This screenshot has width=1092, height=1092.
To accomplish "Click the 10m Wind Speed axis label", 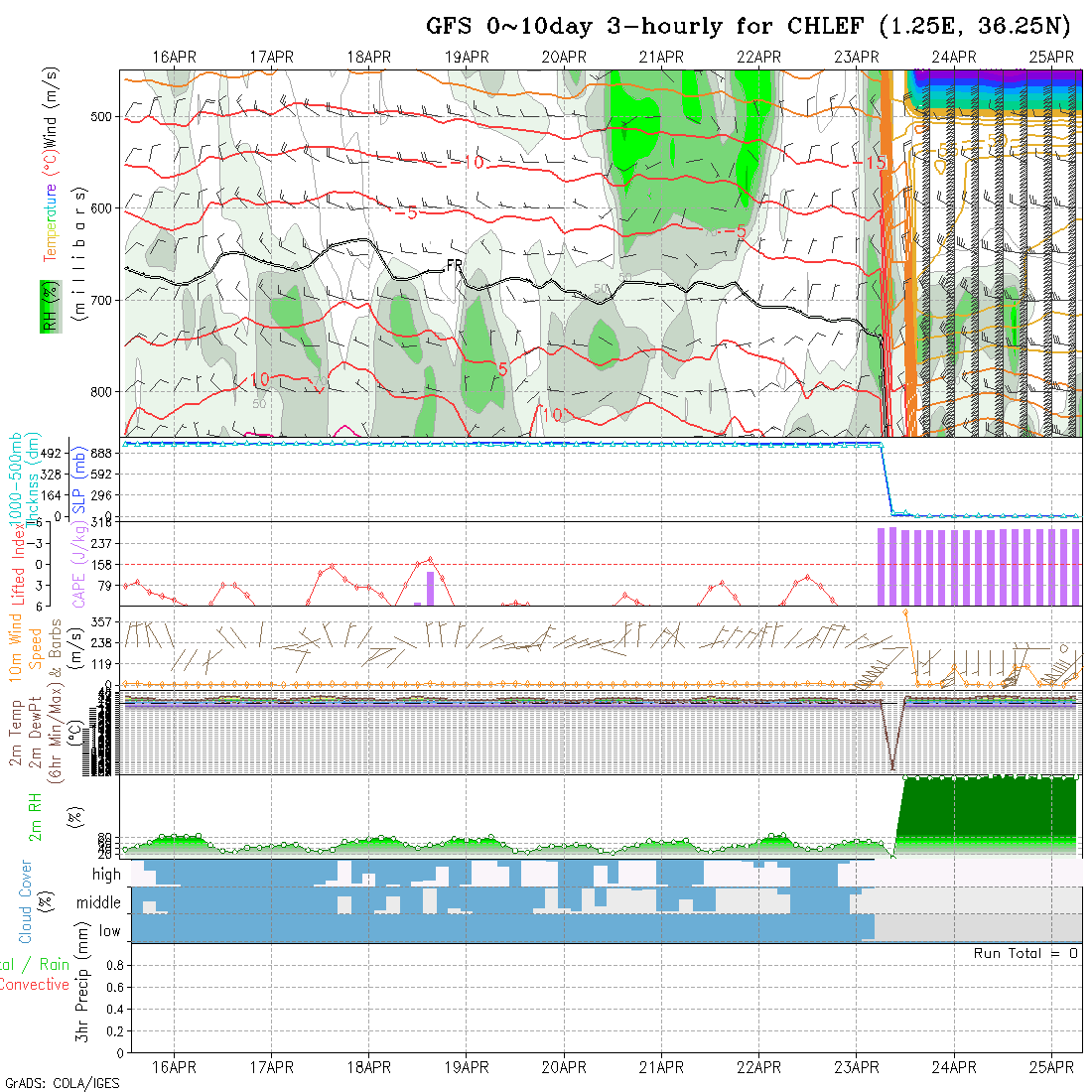I will pos(26,647).
